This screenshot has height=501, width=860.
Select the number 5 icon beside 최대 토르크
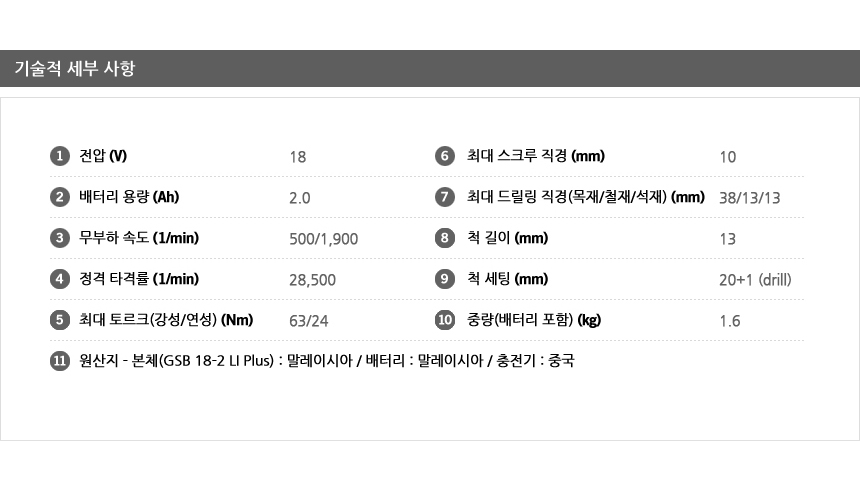(59, 320)
